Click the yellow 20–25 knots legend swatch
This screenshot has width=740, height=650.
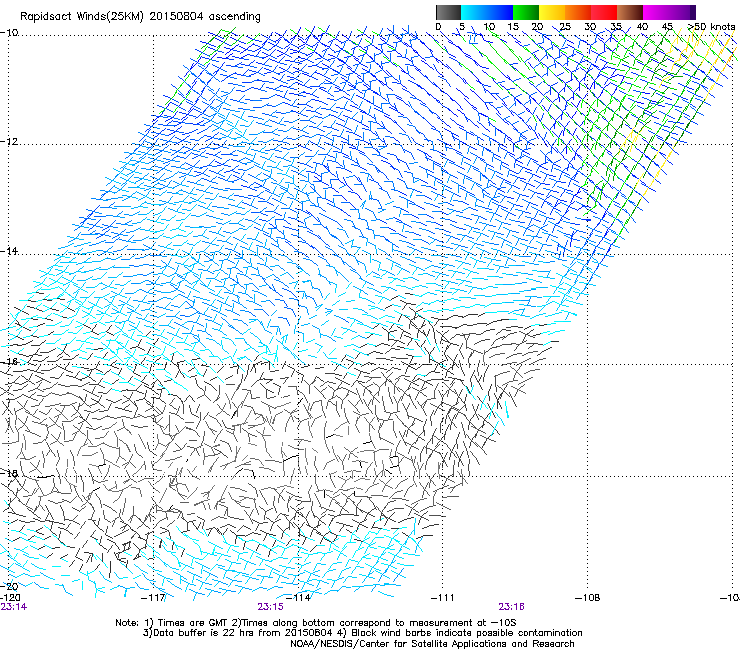552,12
